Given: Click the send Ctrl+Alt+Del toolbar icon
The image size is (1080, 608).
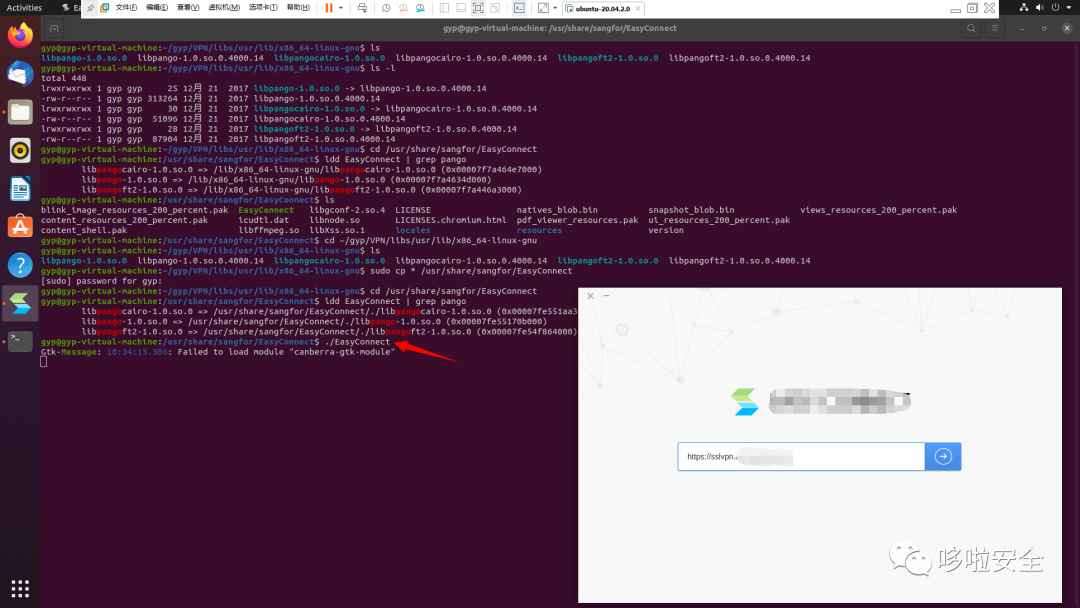Looking at the screenshot, I should (x=362, y=8).
